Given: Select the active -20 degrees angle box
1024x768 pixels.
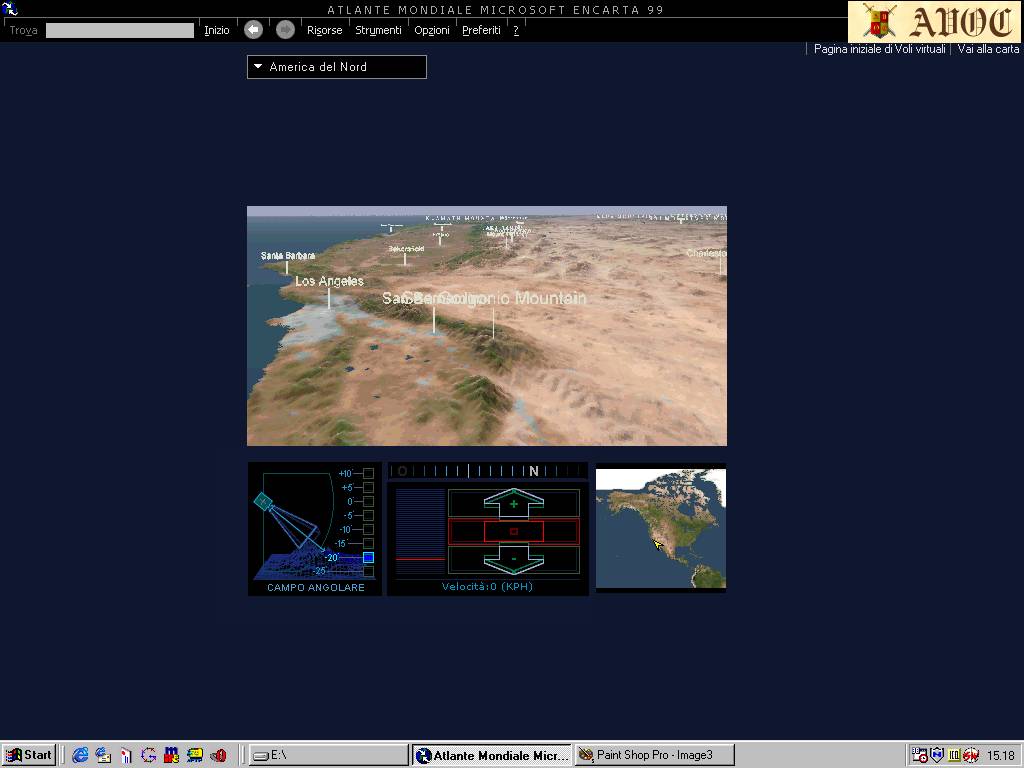Looking at the screenshot, I should pos(368,557).
